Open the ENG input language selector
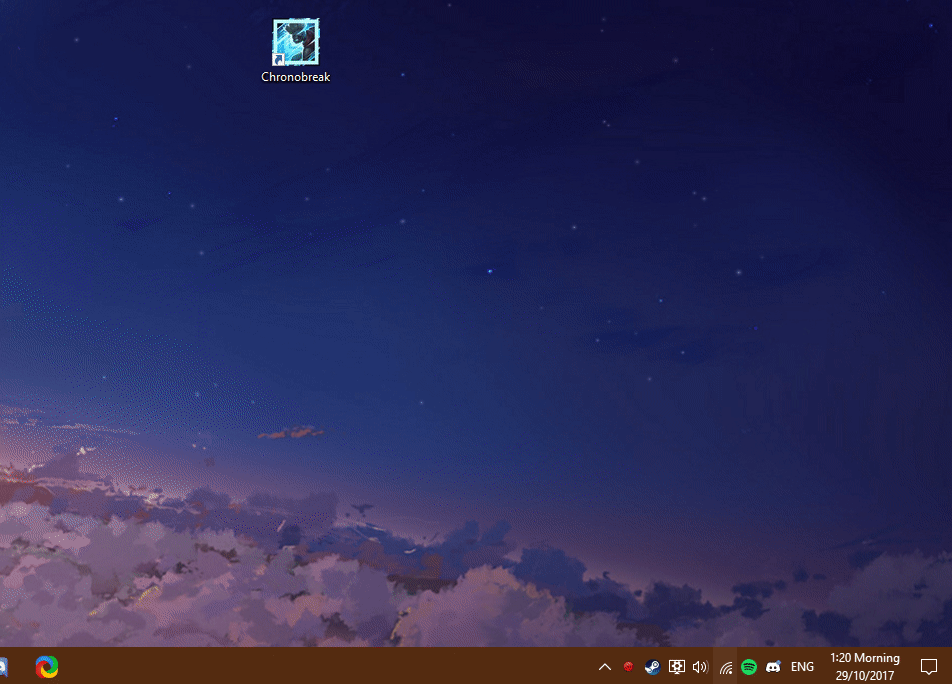The image size is (952, 684). [802, 667]
